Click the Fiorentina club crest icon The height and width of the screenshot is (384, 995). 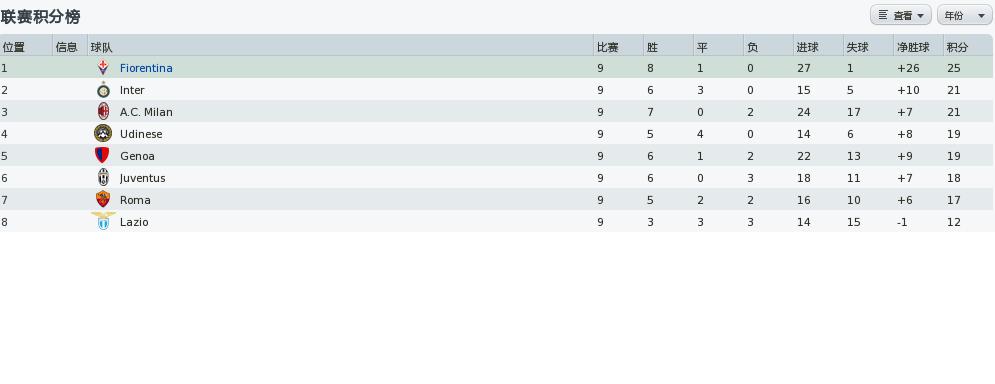pyautogui.click(x=103, y=67)
